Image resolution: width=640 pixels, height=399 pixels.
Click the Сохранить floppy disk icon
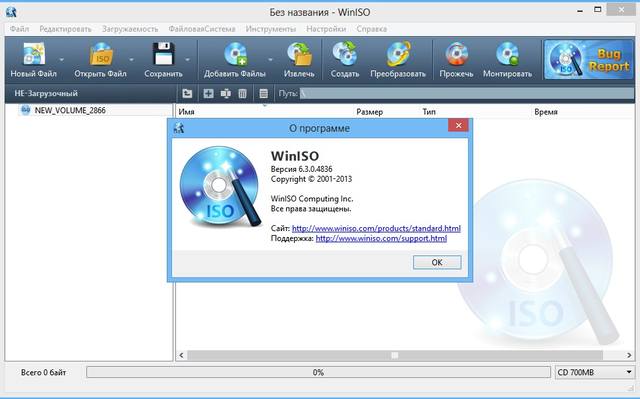[x=164, y=54]
